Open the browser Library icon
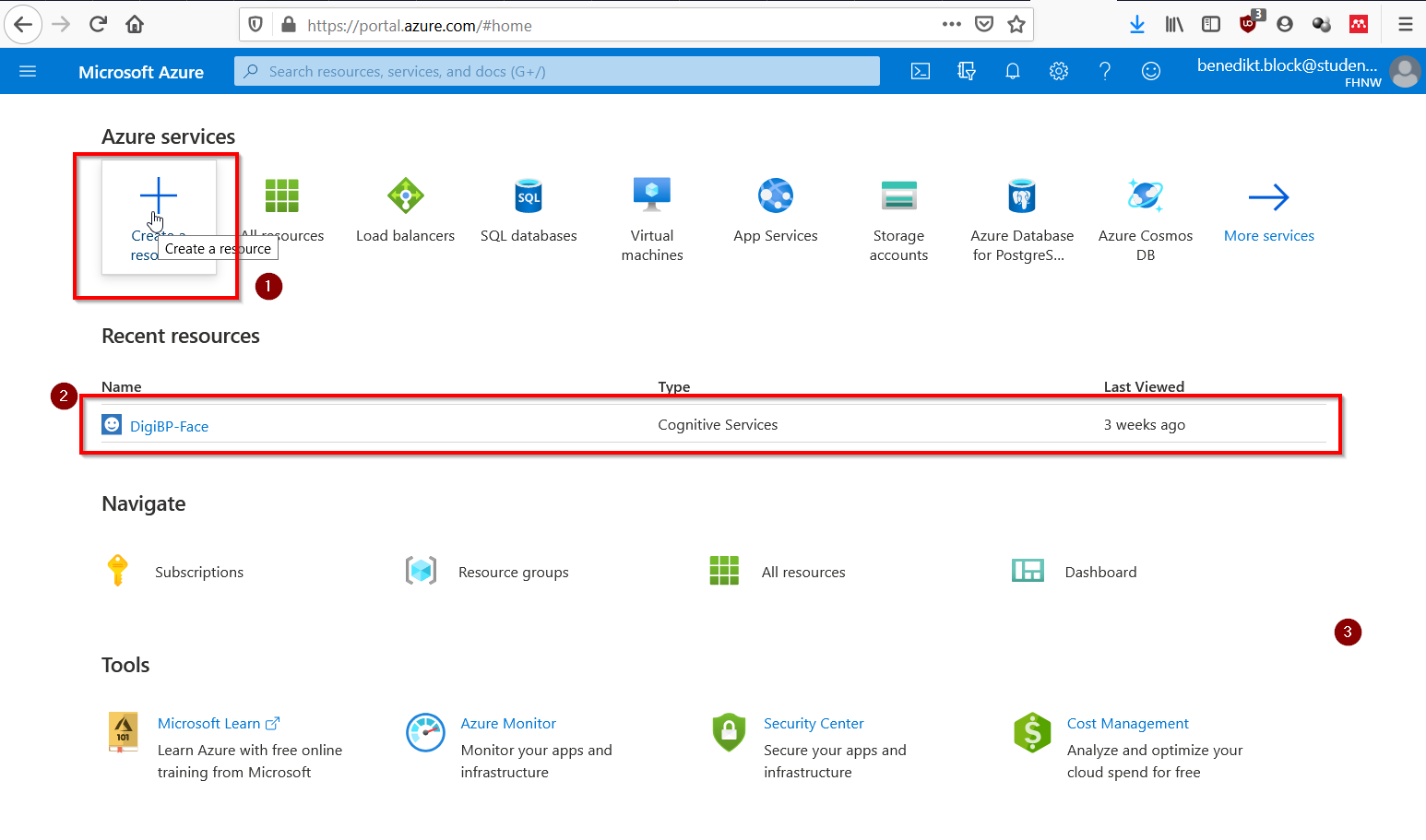 coord(1174,24)
